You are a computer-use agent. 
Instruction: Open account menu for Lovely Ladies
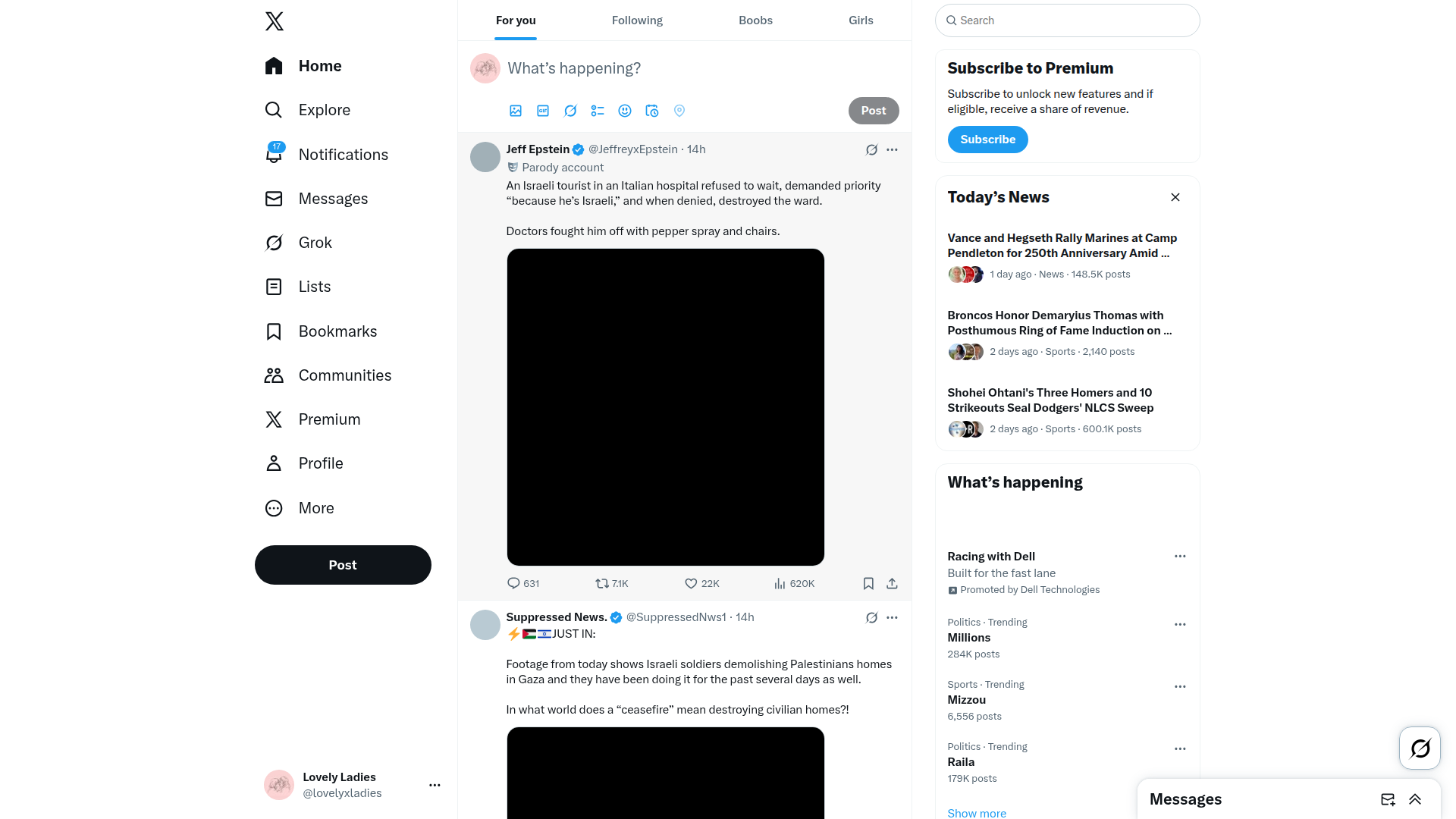coord(435,785)
